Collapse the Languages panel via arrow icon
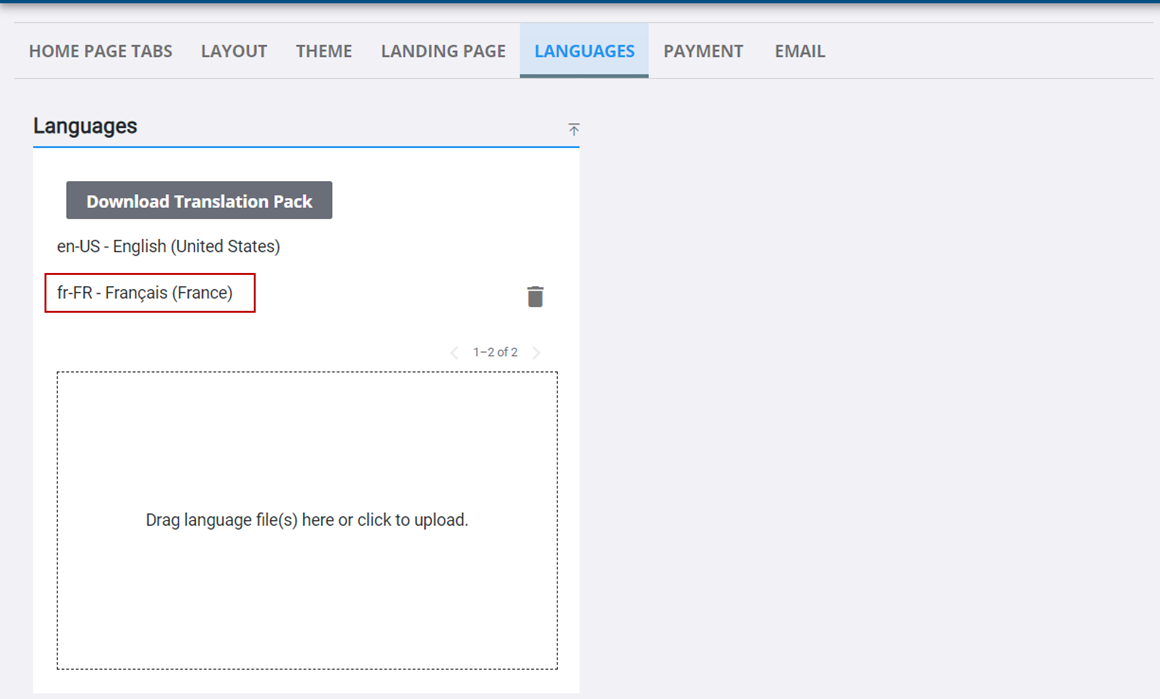 [x=574, y=129]
